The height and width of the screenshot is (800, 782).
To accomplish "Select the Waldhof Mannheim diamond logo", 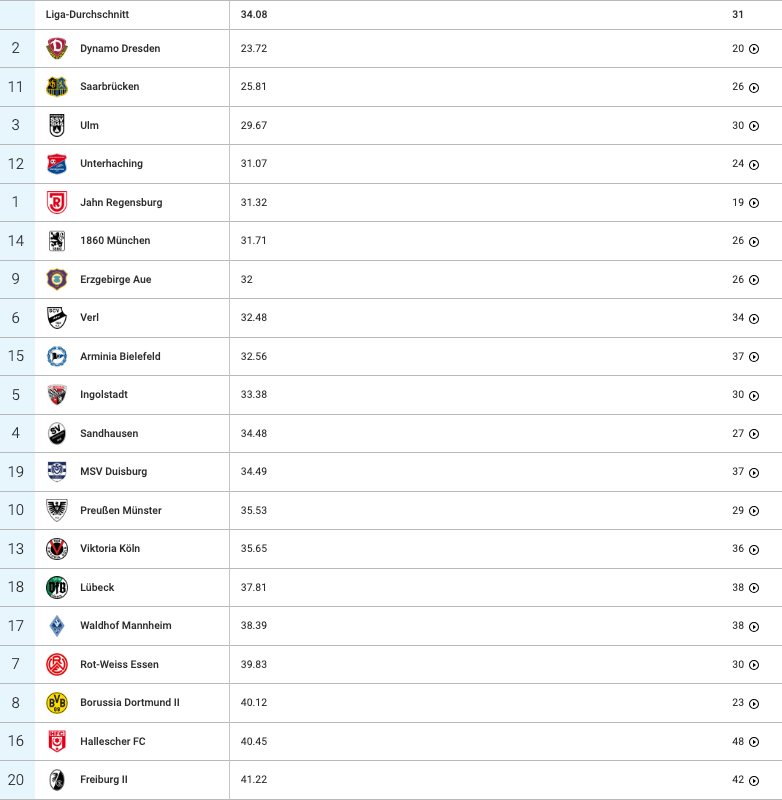I will (57, 626).
